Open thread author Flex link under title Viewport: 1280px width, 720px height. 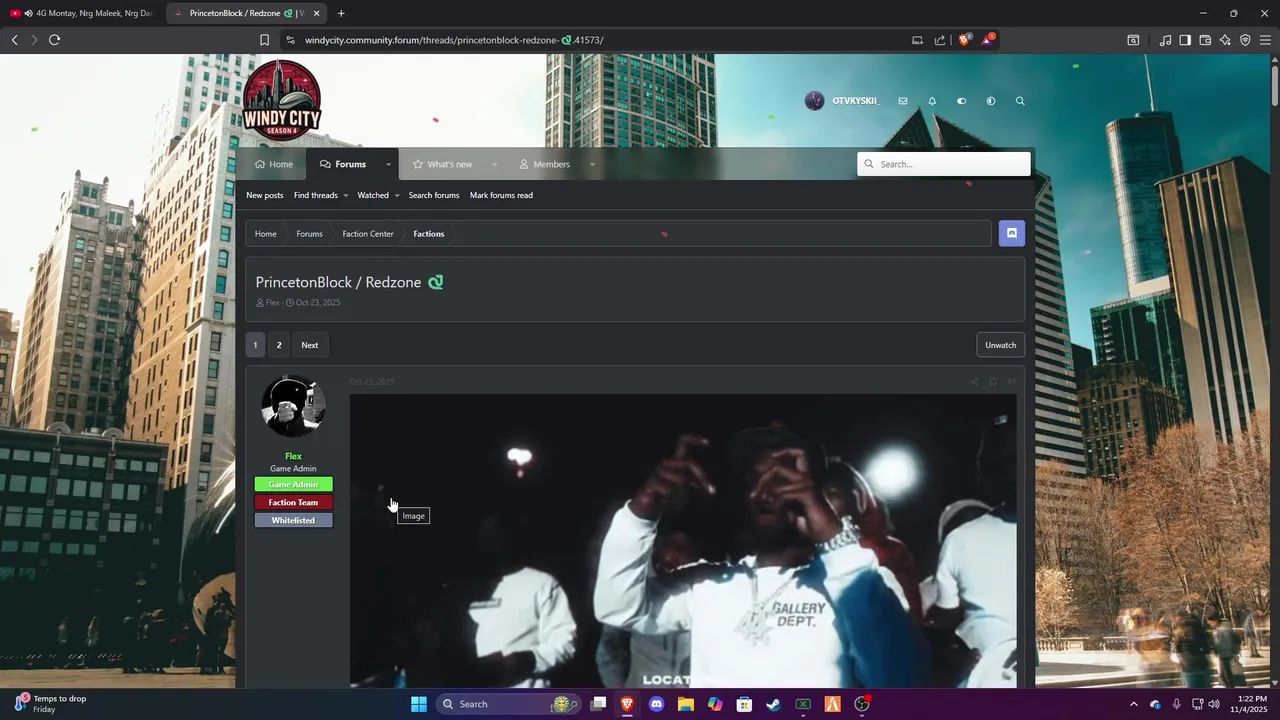[x=272, y=303]
